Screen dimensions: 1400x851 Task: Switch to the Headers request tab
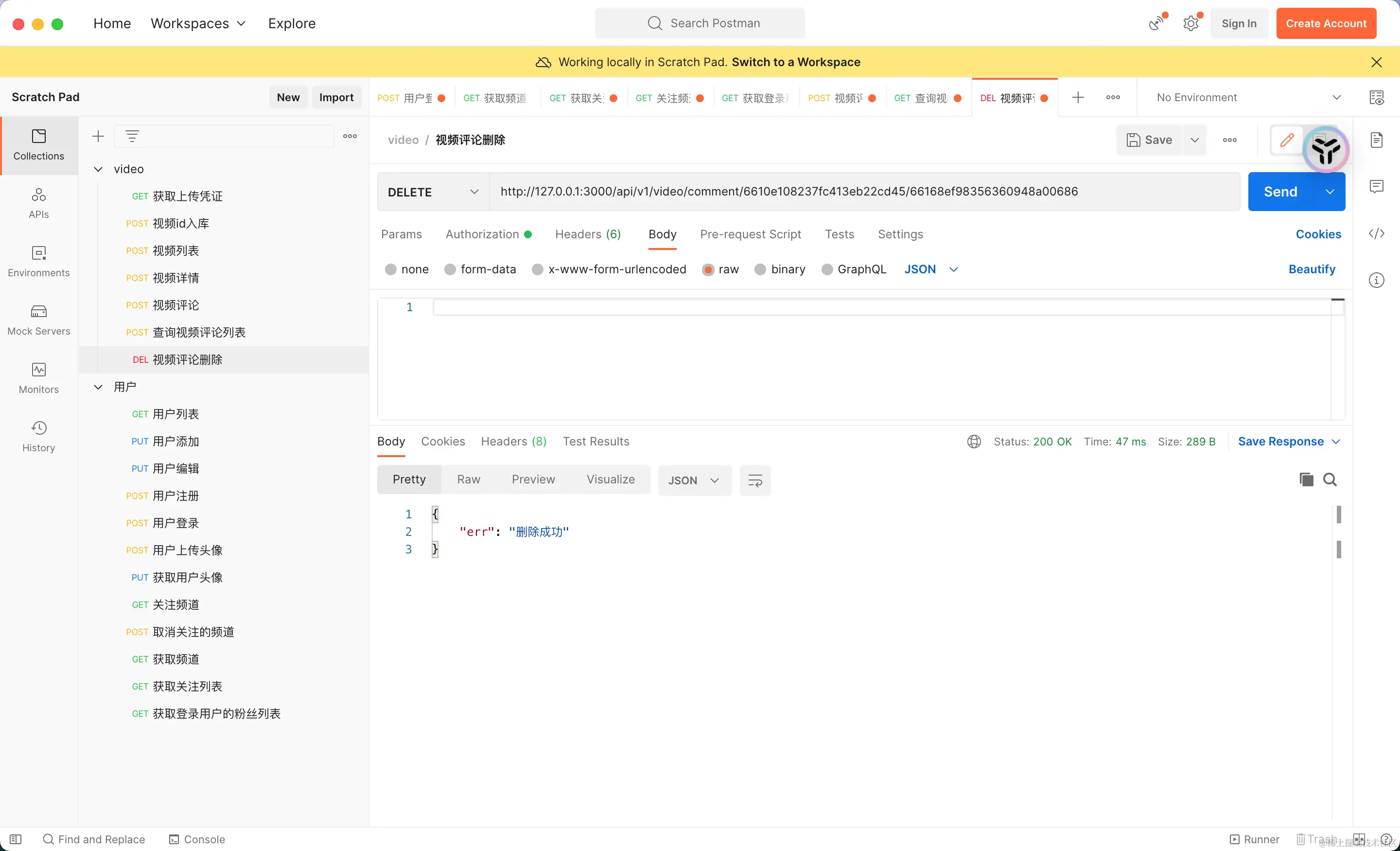point(588,234)
